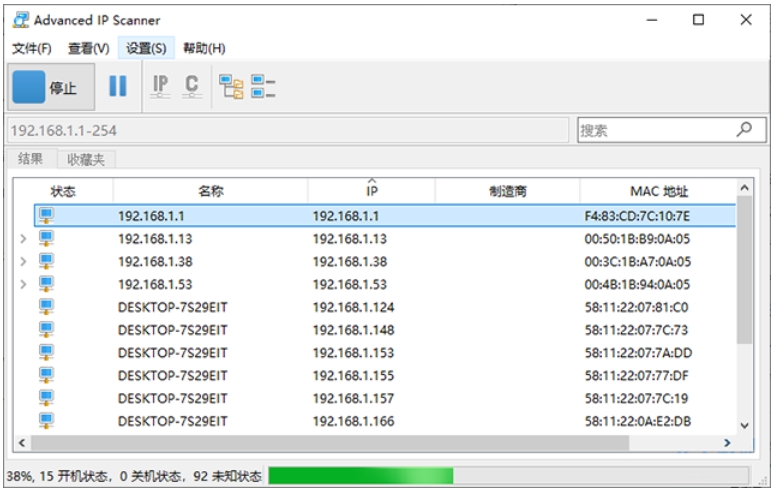Expand the 192.168.1.53 row
The height and width of the screenshot is (489, 772).
pos(23,284)
